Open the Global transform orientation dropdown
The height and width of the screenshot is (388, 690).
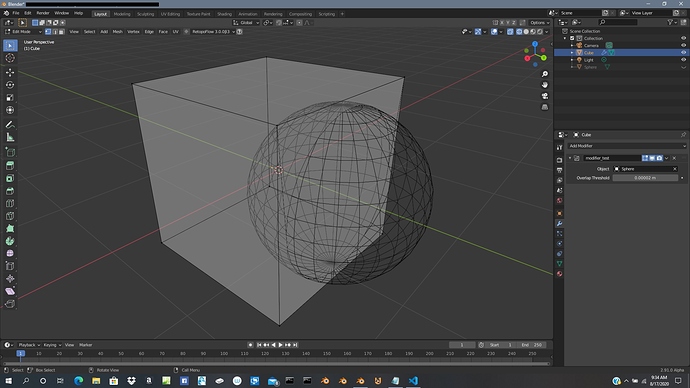click(x=246, y=22)
